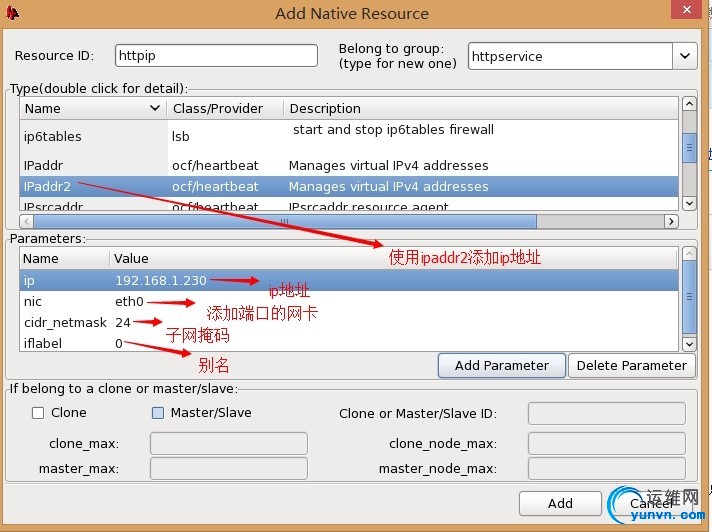Click the parameters scroll down arrow
Viewport: 712px width, 532px height.
[689, 344]
